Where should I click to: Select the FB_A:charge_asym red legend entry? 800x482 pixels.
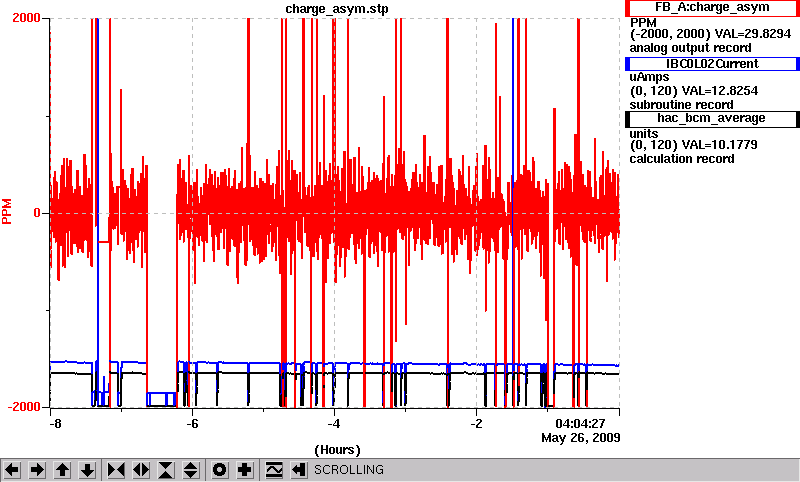point(712,8)
